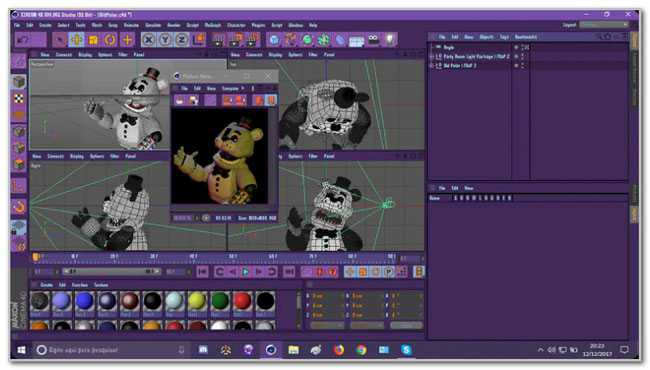The image size is (650, 370).
Task: Expand the Old Fredbear object tree
Action: [432, 65]
